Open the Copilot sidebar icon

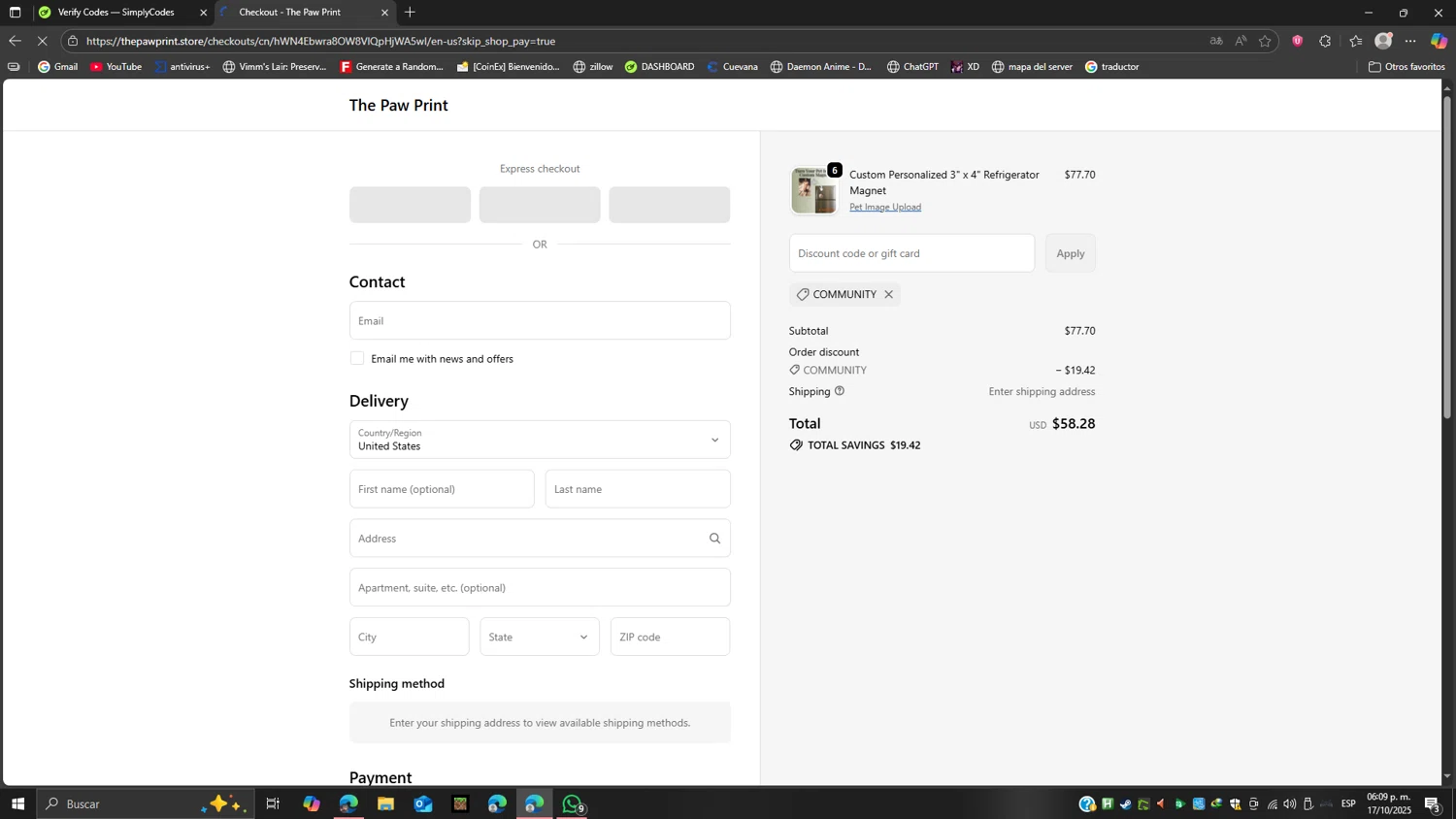(x=1439, y=41)
